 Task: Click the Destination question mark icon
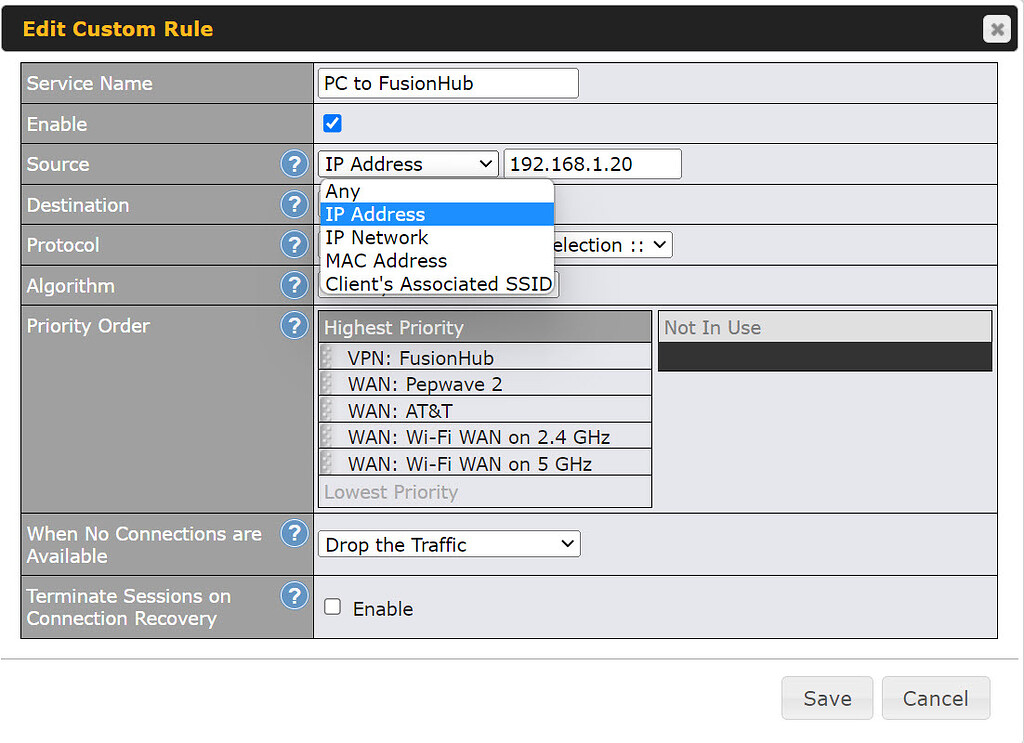[294, 204]
